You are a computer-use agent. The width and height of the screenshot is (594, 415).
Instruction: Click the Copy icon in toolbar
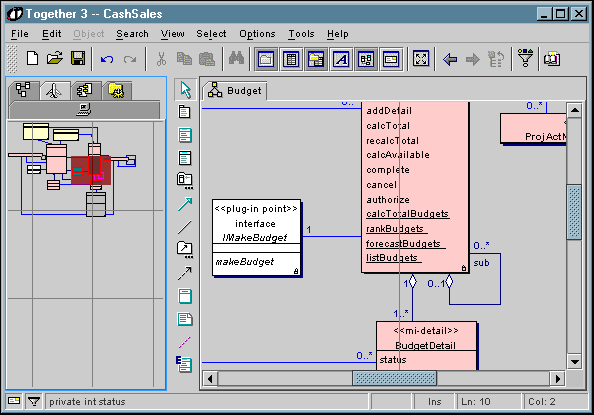tap(184, 59)
